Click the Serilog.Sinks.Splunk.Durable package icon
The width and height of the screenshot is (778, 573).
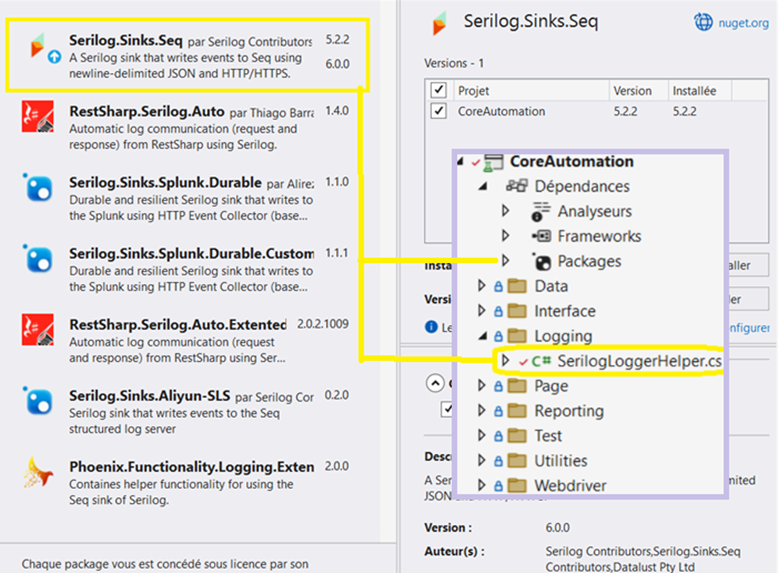(38, 189)
